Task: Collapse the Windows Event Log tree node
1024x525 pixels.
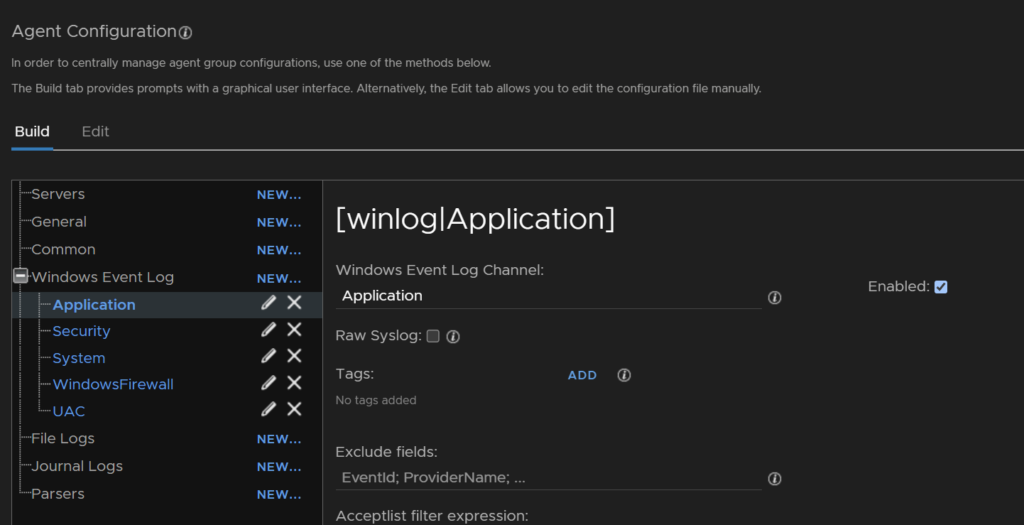Action: 20,276
